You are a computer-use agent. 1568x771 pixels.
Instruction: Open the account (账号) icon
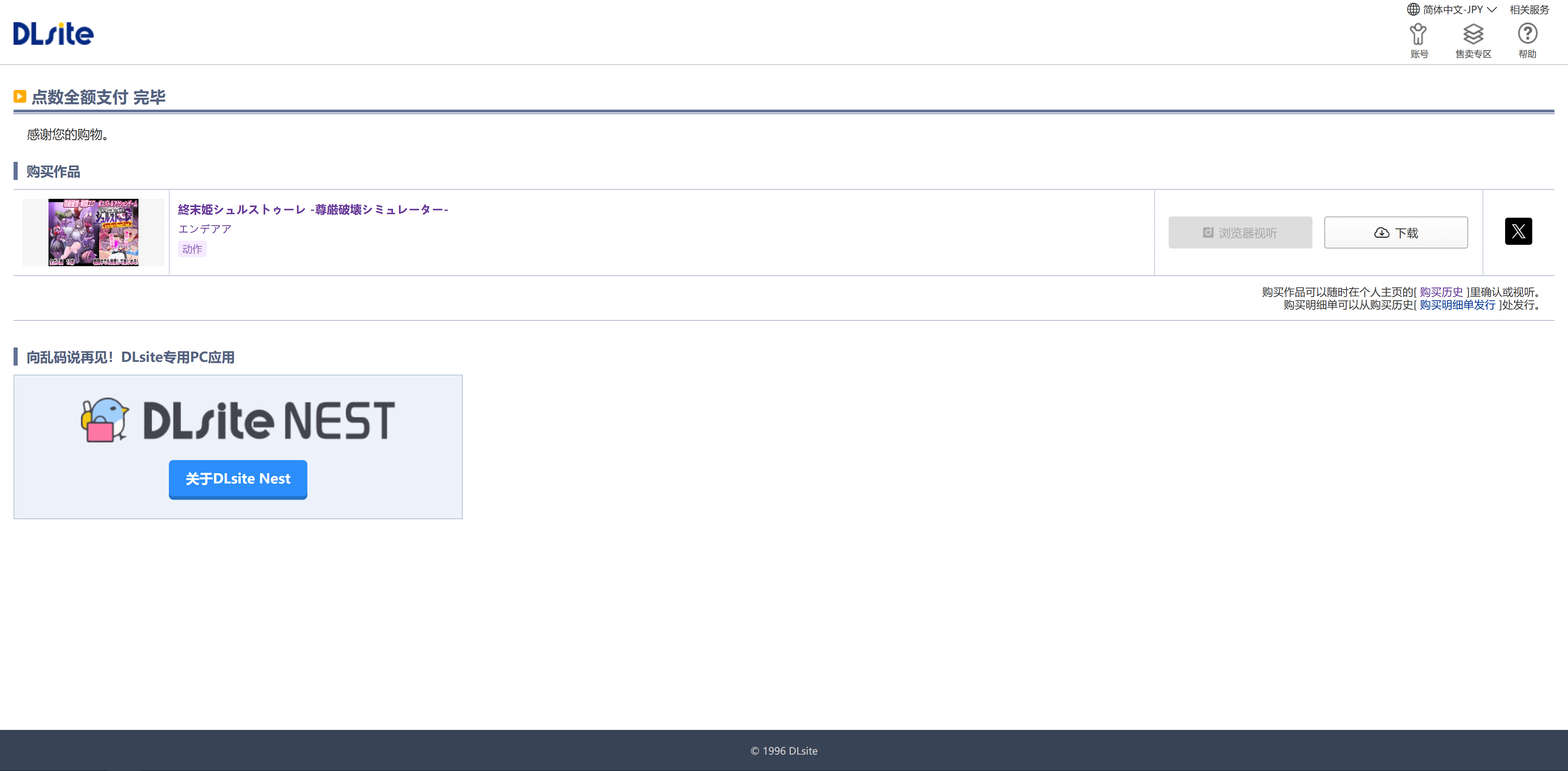point(1419,41)
